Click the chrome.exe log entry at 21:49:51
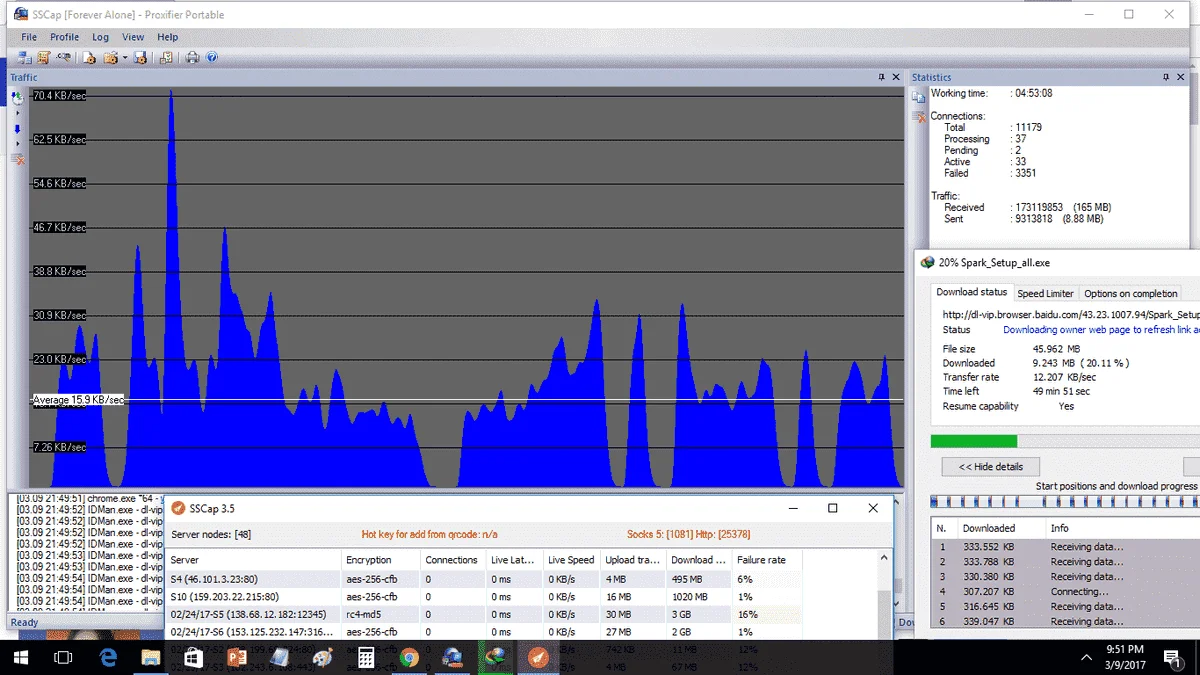The image size is (1200, 675). pos(88,498)
